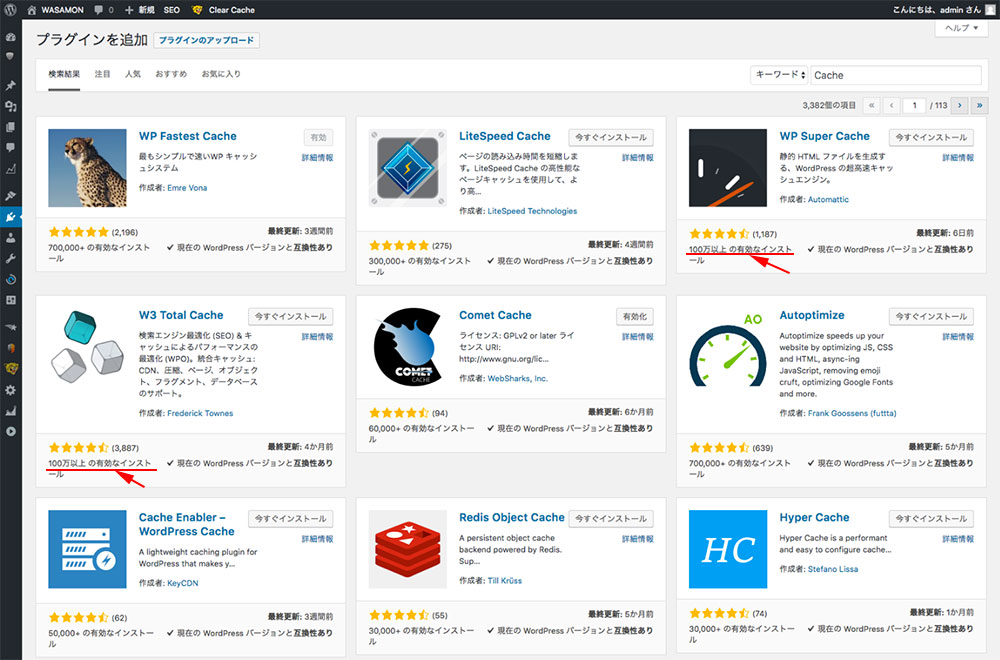Open the orange shield sidebar icon
Screen dimensions: 1000x660
click(10, 348)
